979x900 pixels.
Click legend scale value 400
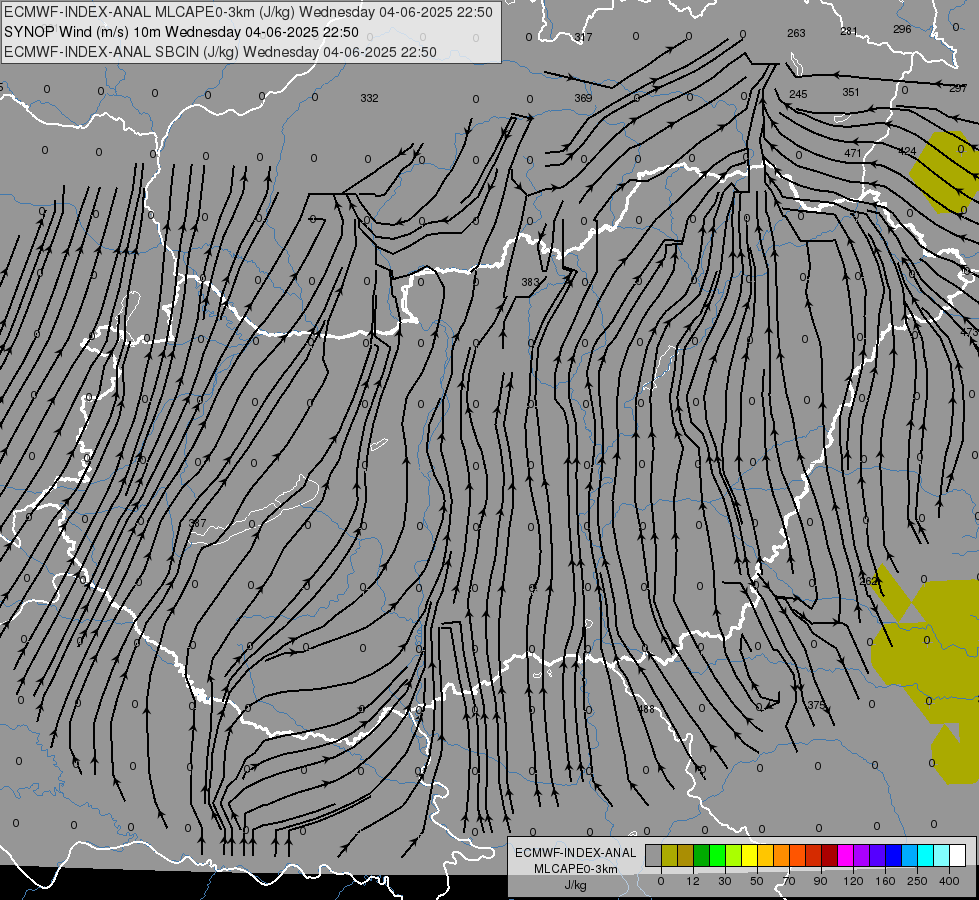click(949, 881)
